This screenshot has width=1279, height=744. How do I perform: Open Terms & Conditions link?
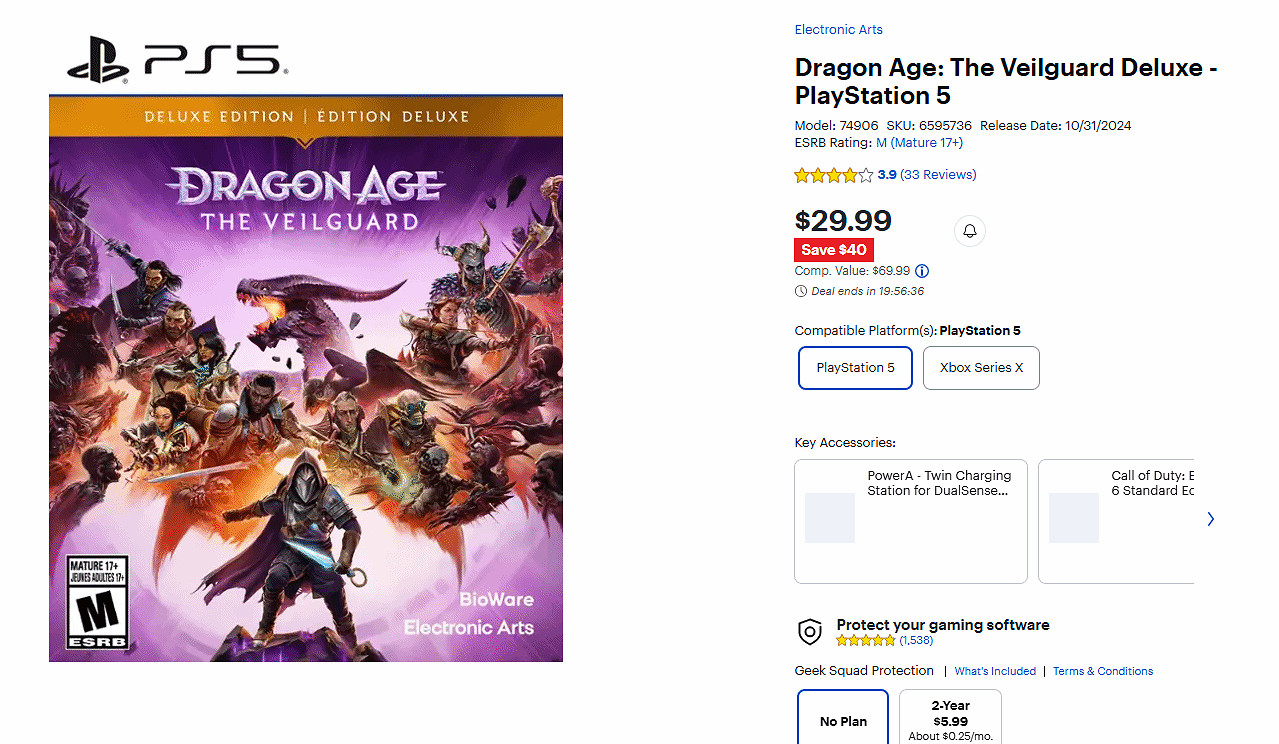pos(1103,671)
